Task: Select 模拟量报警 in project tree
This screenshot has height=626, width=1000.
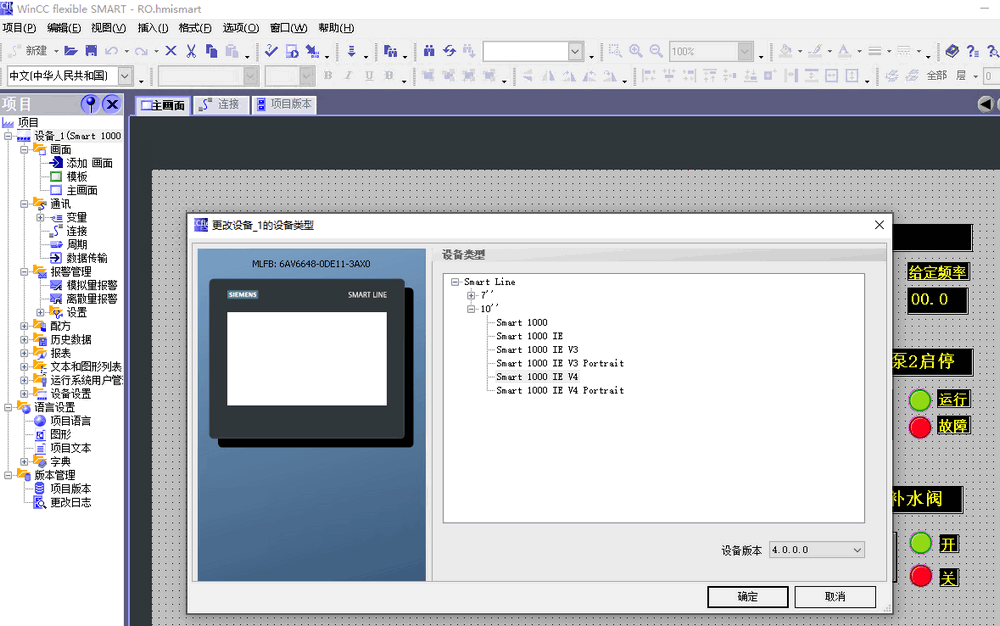Action: pyautogui.click(x=92, y=285)
